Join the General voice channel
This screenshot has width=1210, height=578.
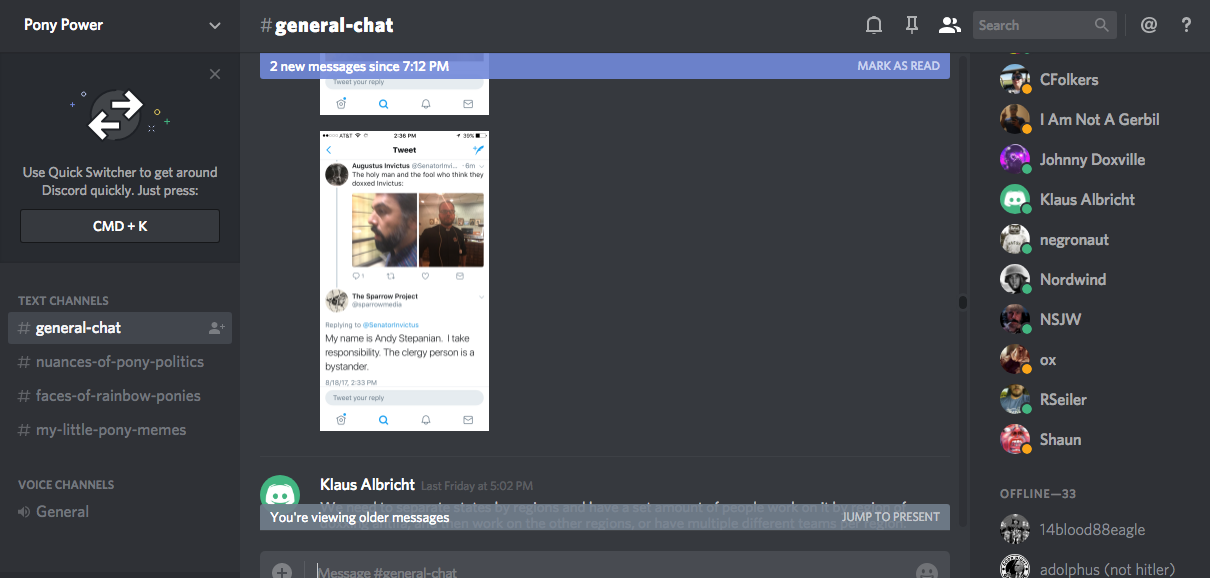[62, 512]
